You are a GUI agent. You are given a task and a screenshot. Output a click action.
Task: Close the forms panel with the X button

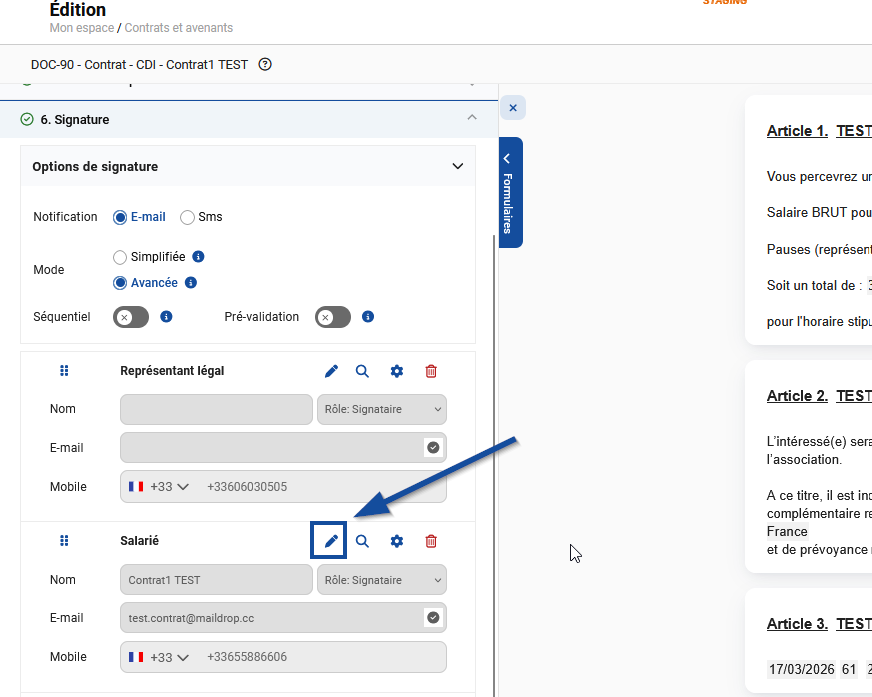pyautogui.click(x=513, y=108)
